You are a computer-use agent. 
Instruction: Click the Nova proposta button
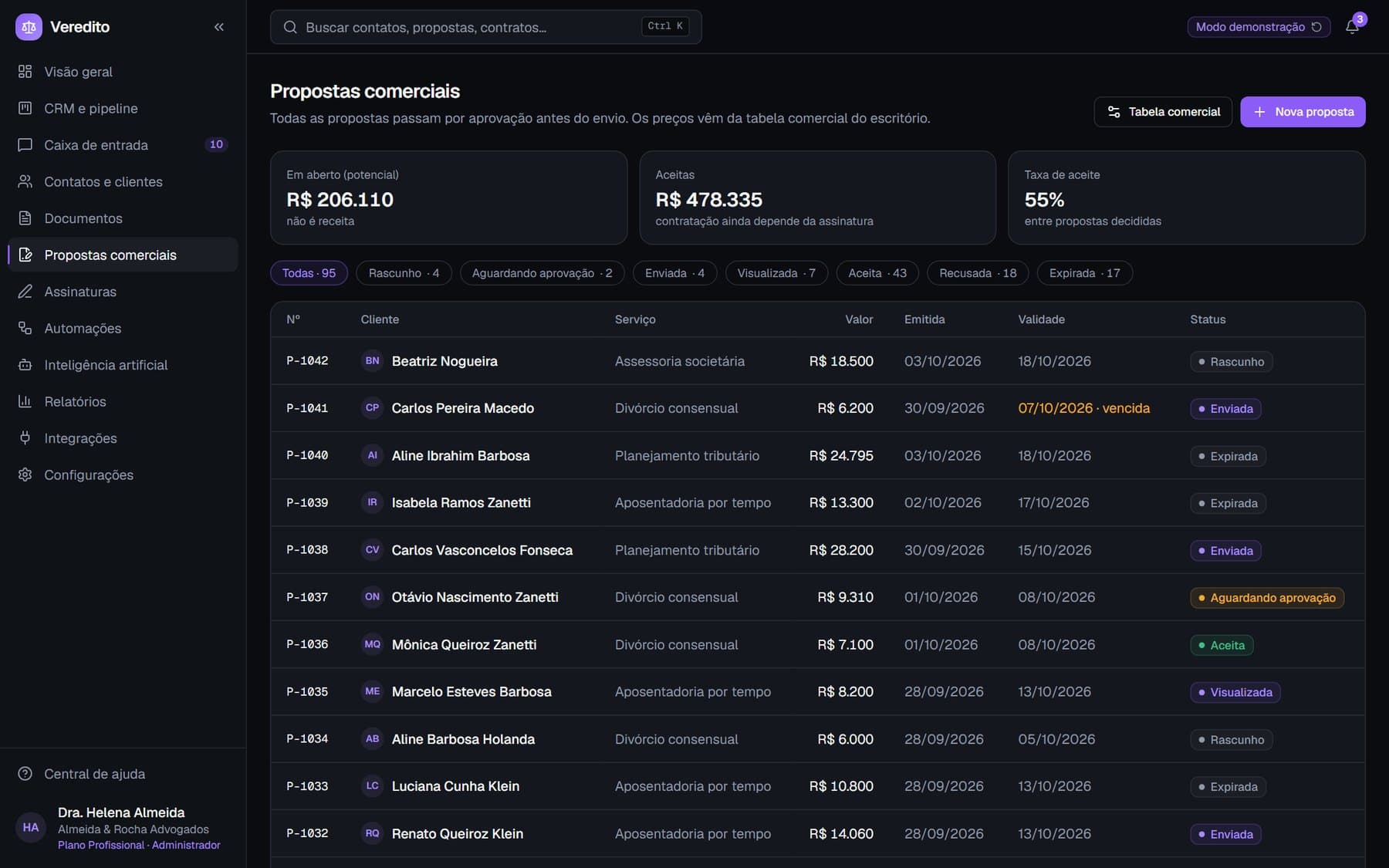click(1303, 112)
